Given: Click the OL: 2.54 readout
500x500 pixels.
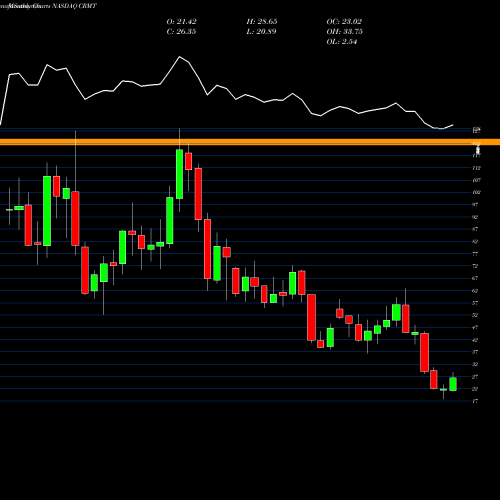Looking at the screenshot, I should pos(342,42).
